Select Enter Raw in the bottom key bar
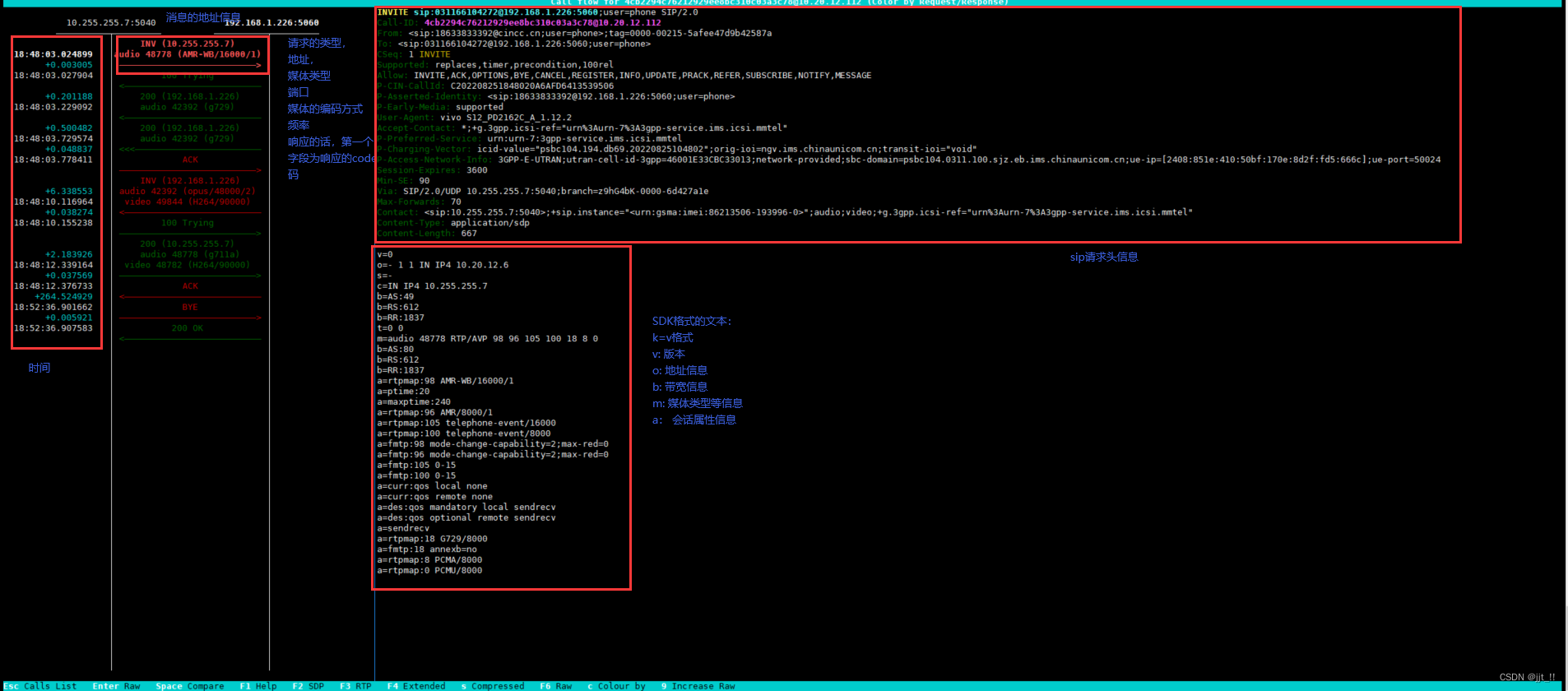1568x691 pixels. tap(116, 686)
